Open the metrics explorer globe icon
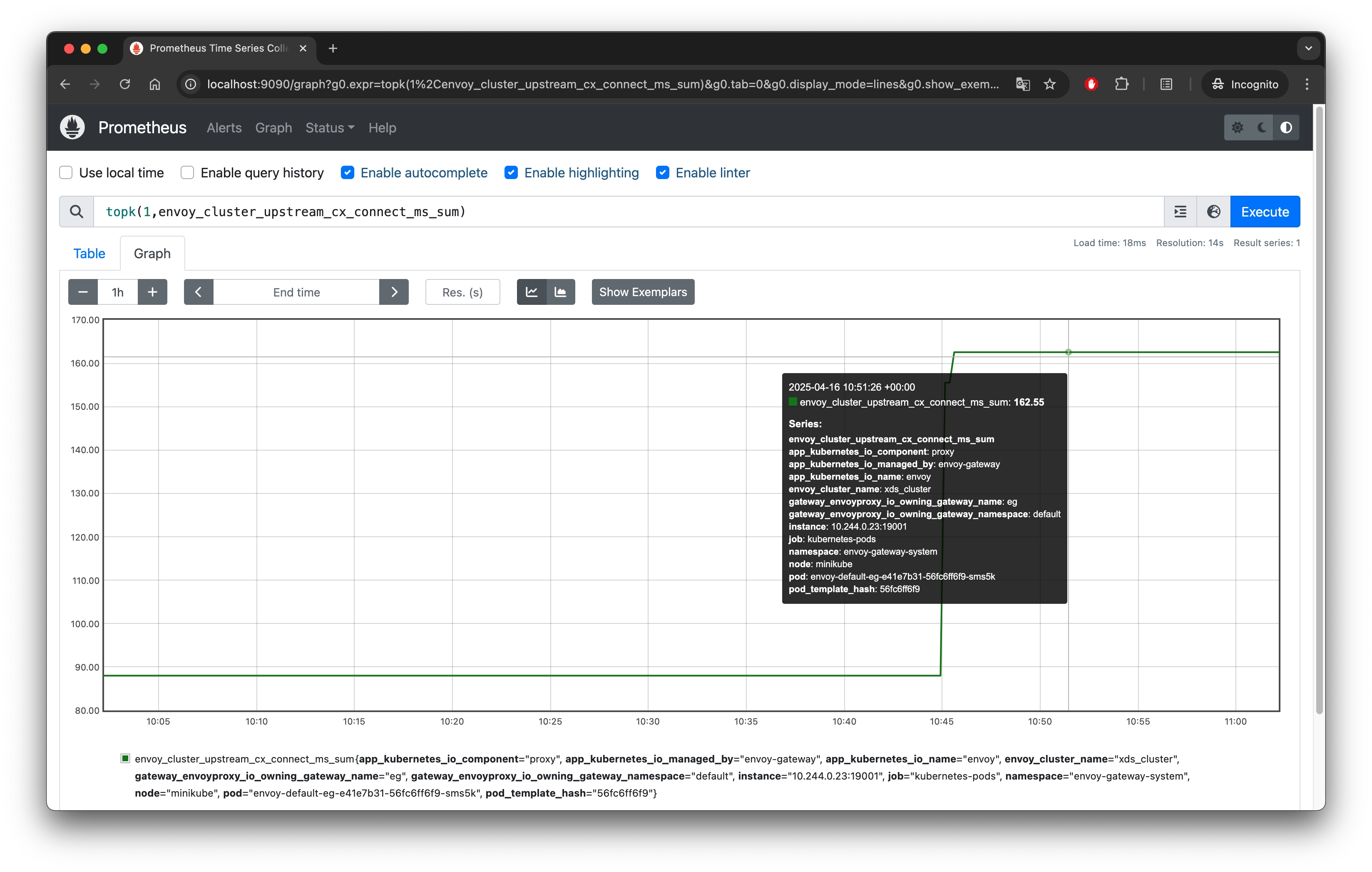Image resolution: width=1372 pixels, height=872 pixels. [1213, 212]
